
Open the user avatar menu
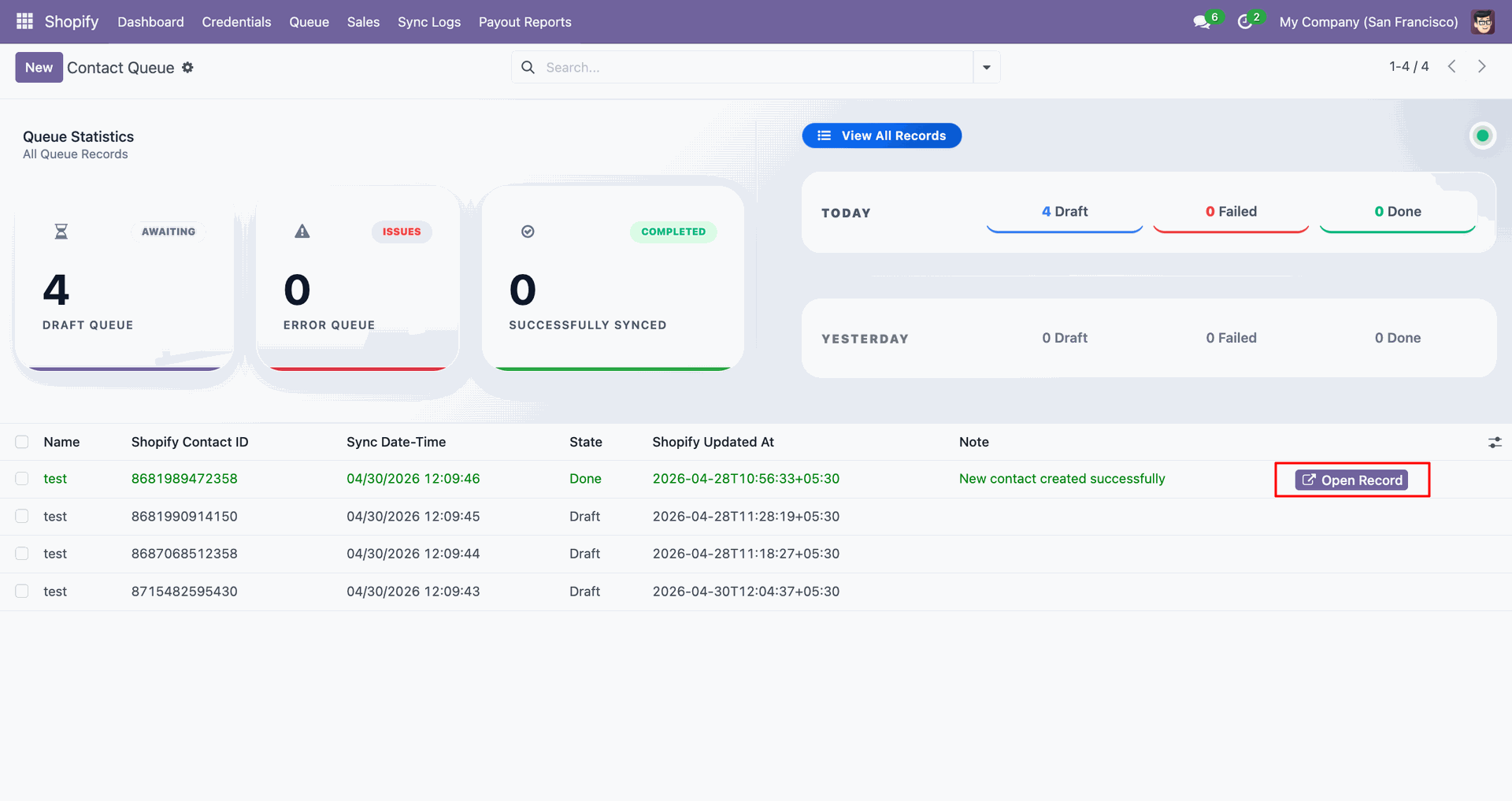coord(1483,22)
